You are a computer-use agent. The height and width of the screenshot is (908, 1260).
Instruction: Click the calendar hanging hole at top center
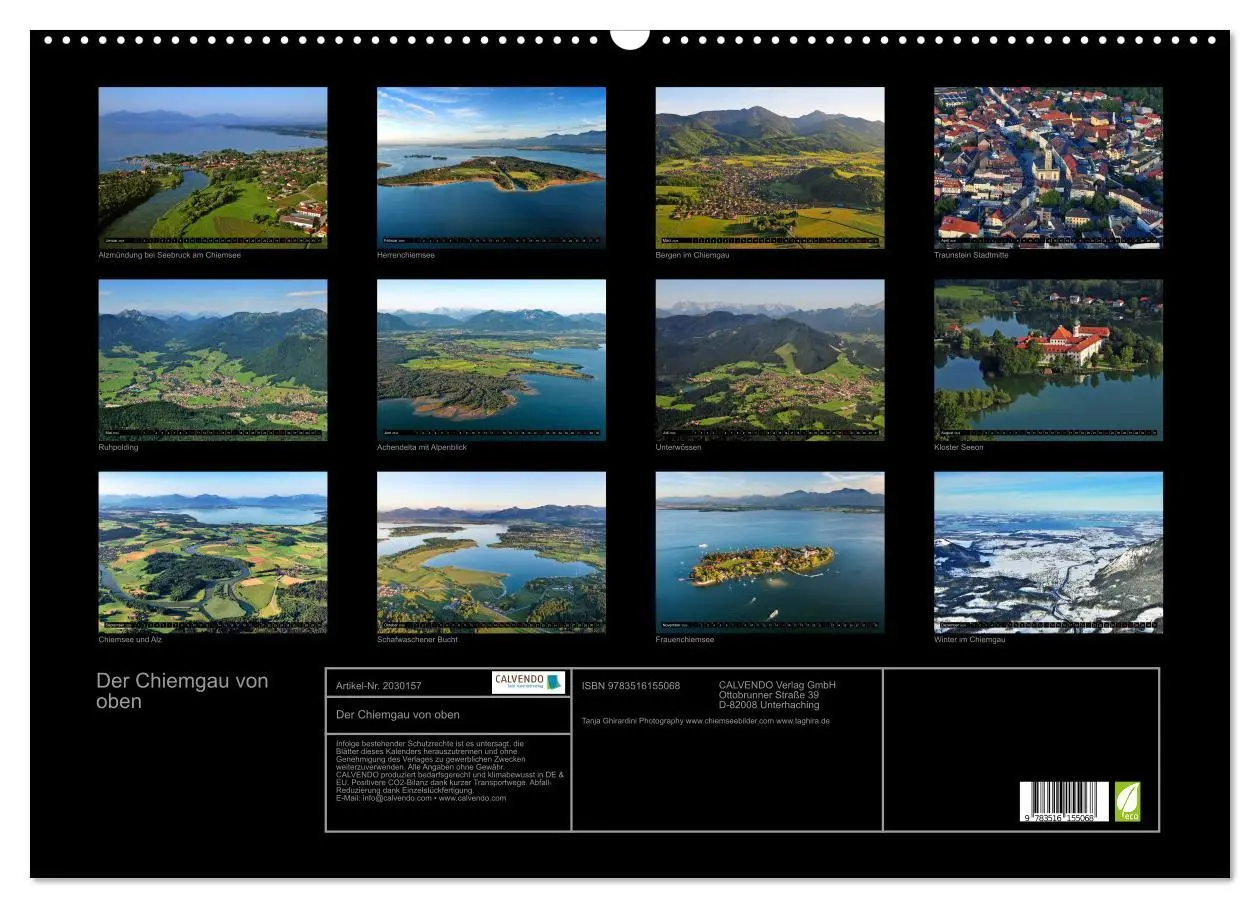click(x=629, y=39)
